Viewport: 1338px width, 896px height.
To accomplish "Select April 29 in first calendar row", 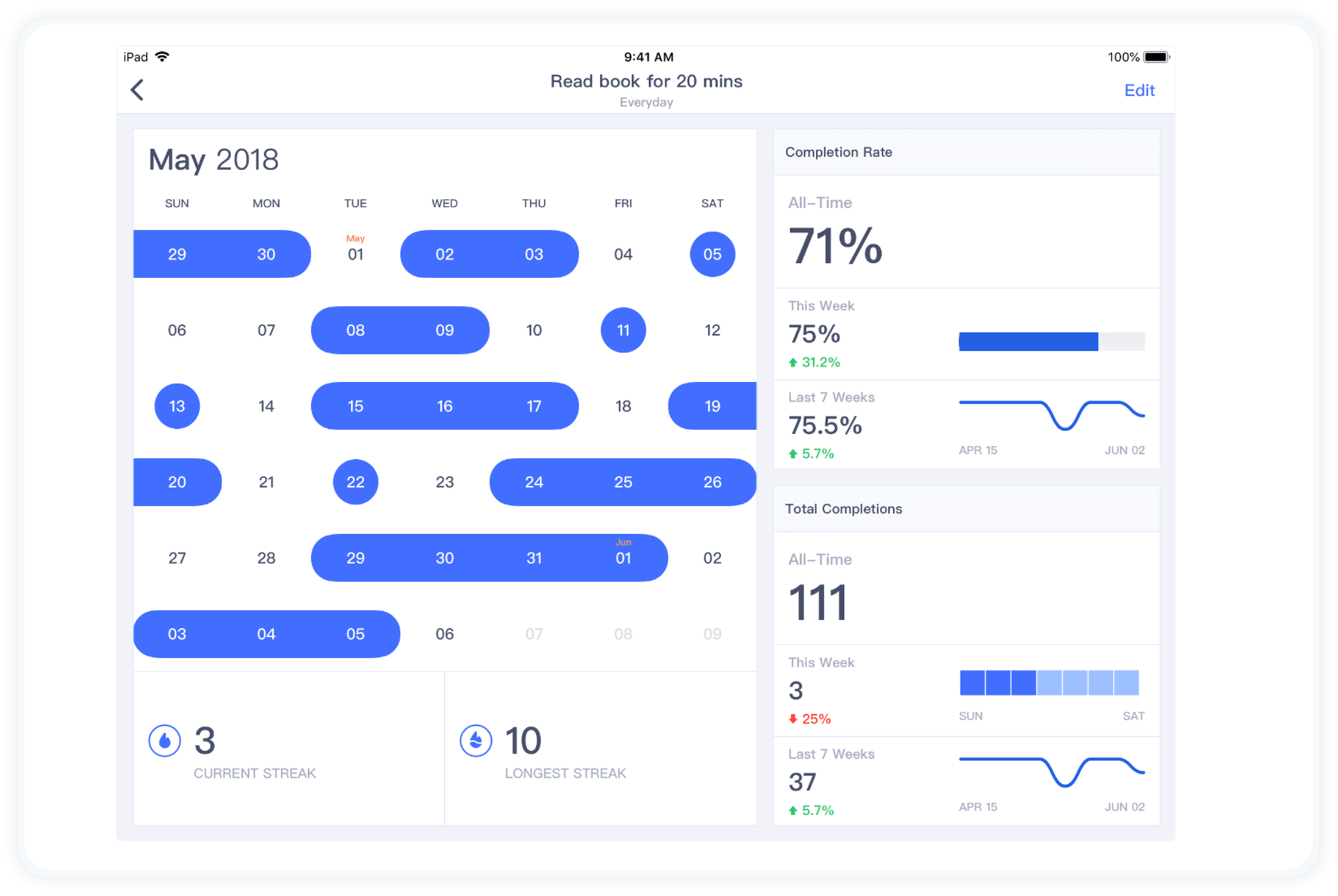I will coord(177,254).
